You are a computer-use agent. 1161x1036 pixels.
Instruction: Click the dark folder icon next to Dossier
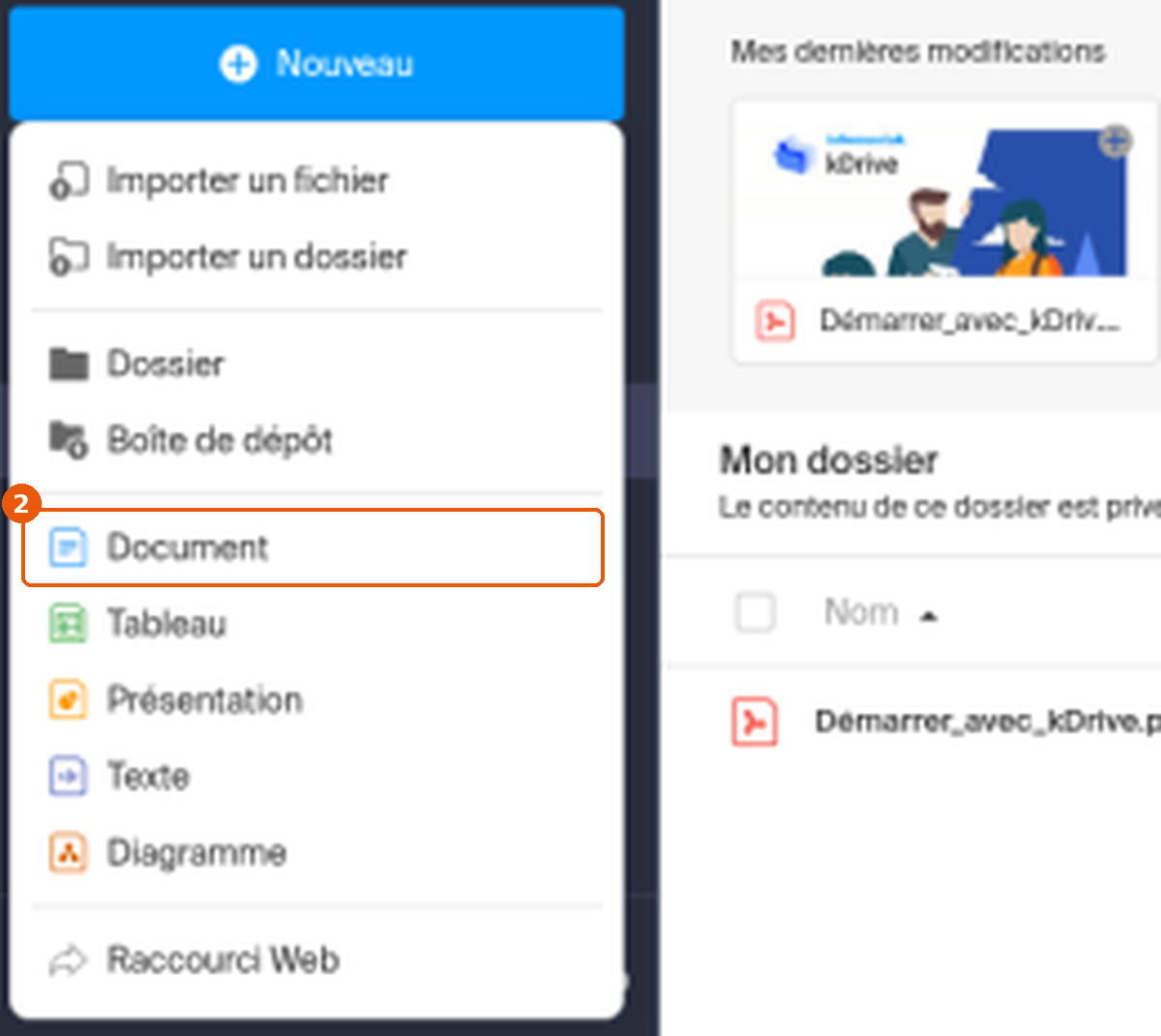[x=69, y=365]
